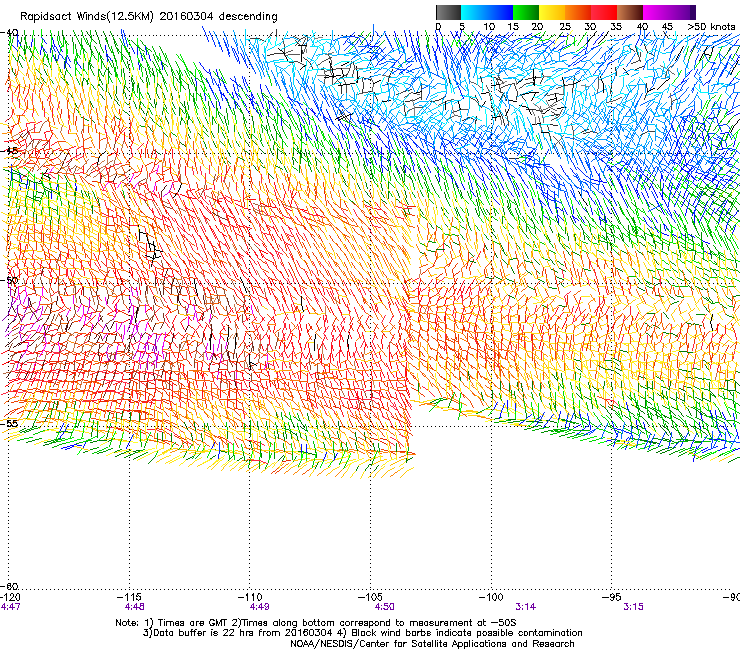
Task: Click the '20160304' date in the title
Action: click(186, 16)
